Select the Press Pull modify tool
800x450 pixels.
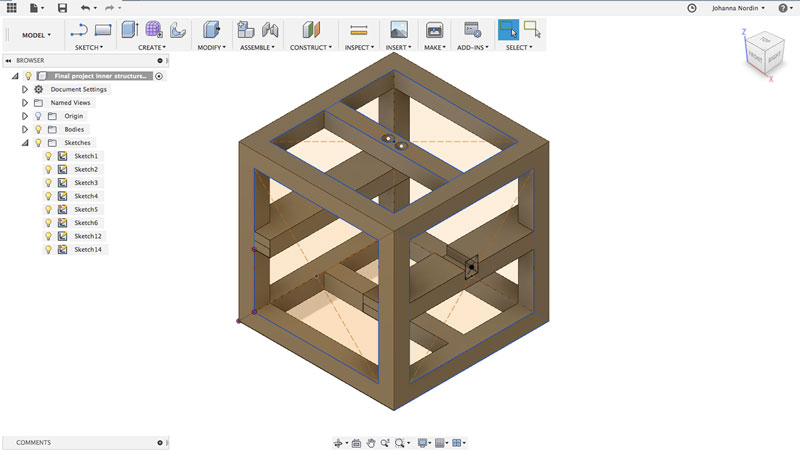(x=211, y=30)
